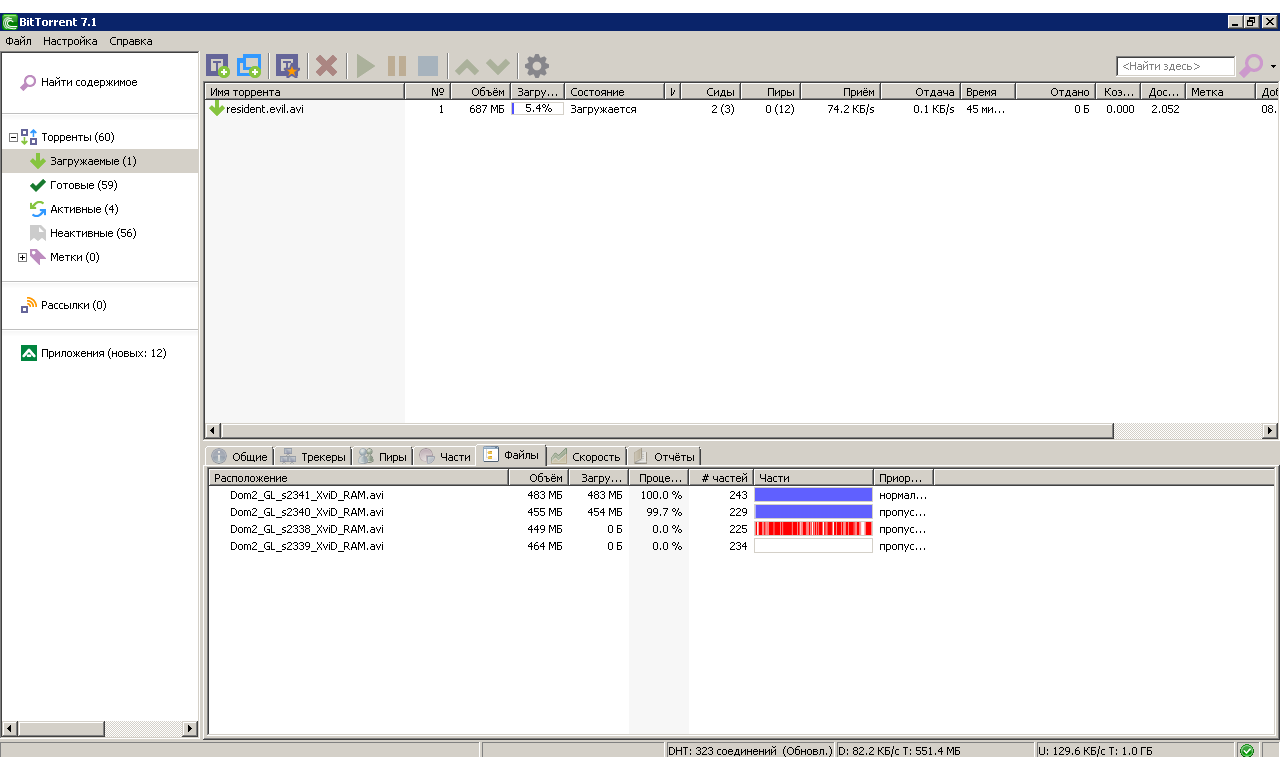Sort files by 'Расположение' column header
Image resolution: width=1280 pixels, height=757 pixels.
click(359, 478)
